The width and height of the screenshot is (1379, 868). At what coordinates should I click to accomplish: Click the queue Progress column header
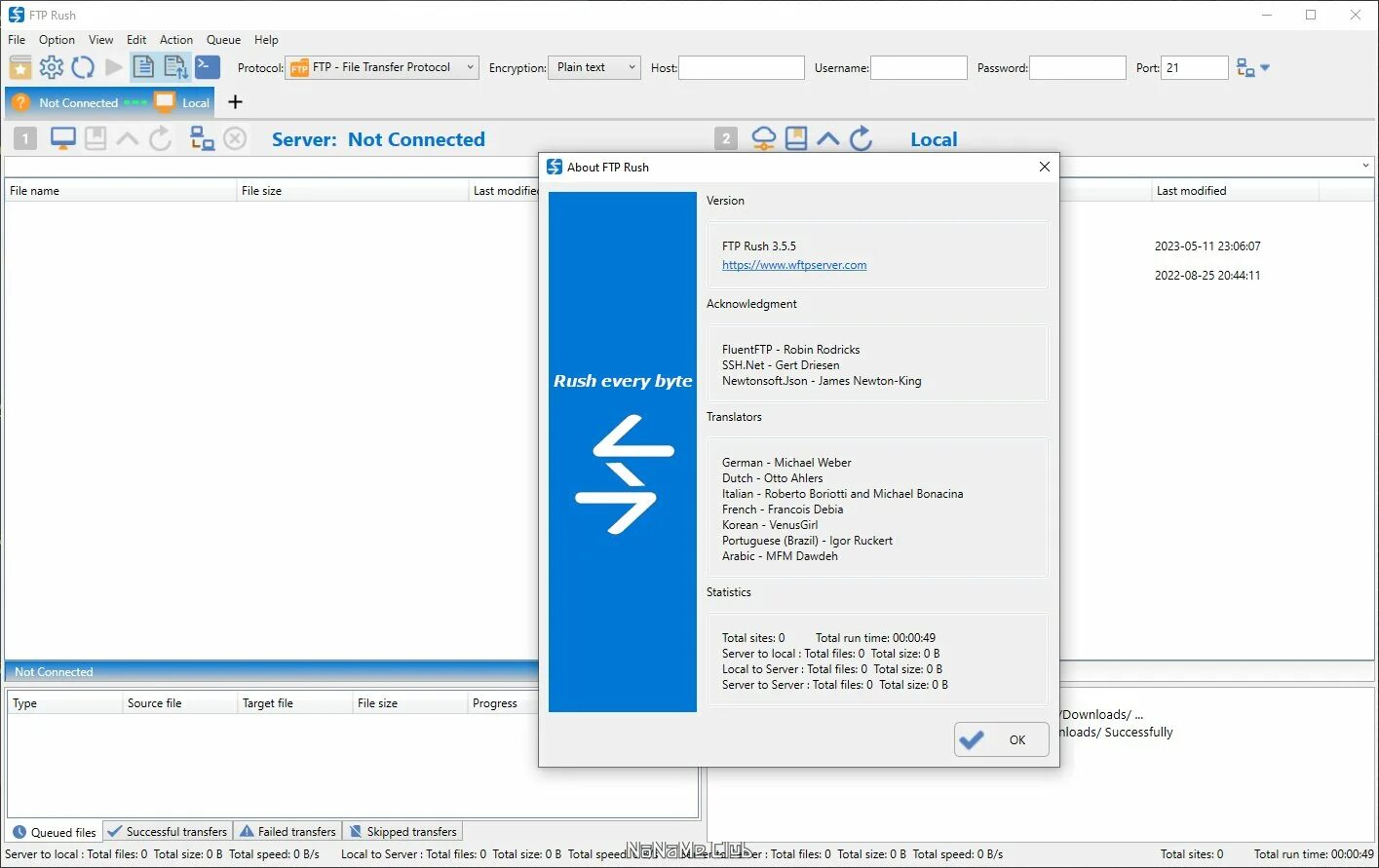(503, 703)
